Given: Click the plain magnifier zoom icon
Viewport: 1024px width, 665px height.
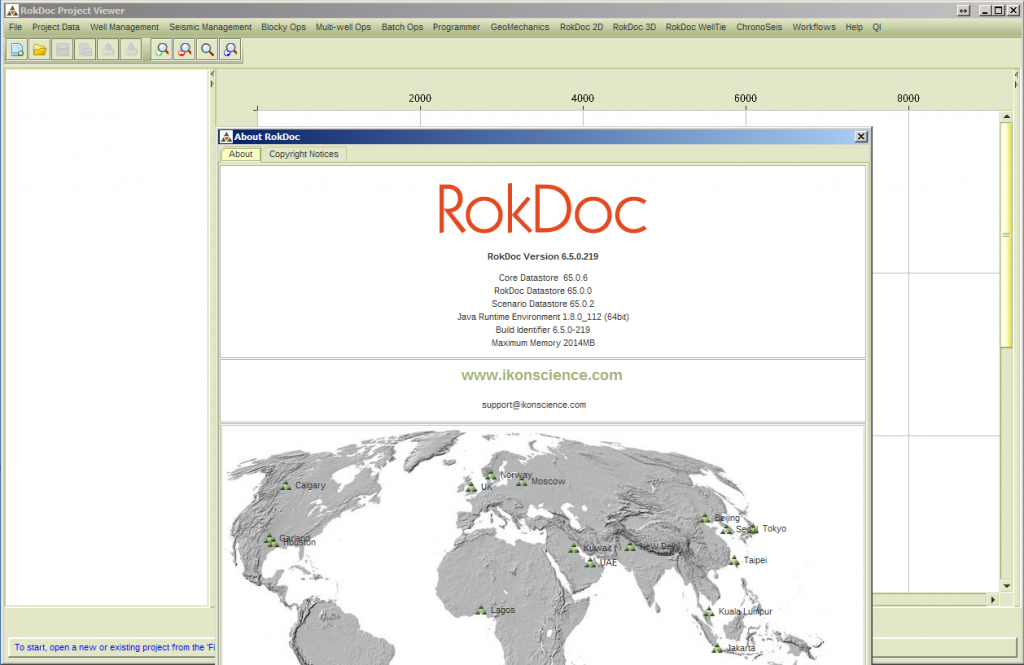Looking at the screenshot, I should [x=208, y=50].
